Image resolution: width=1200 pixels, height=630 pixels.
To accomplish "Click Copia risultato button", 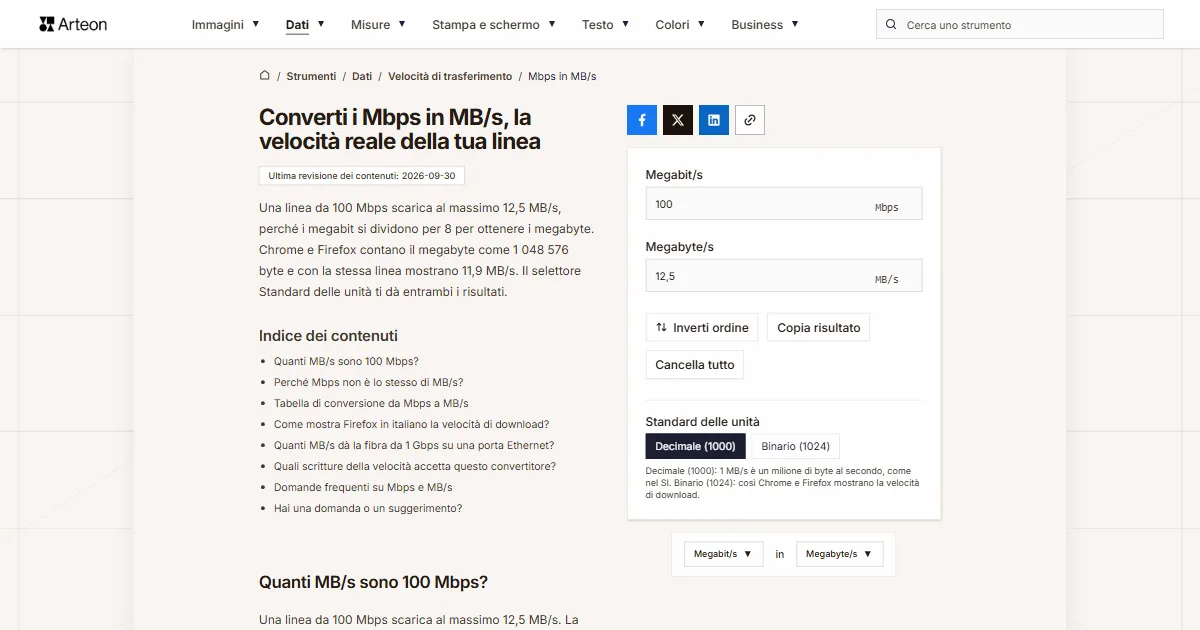I will pos(819,328).
